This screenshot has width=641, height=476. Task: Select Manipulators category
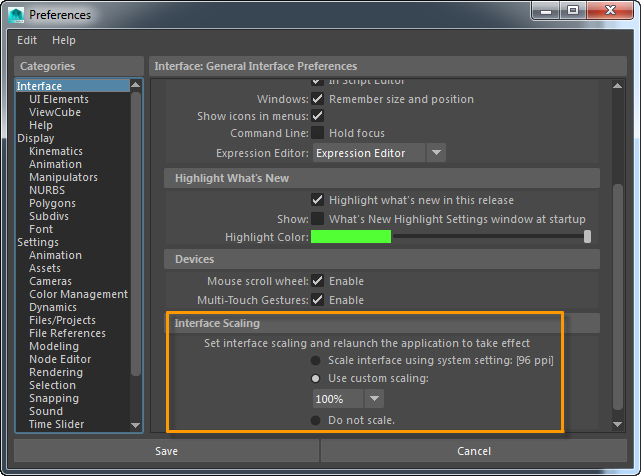coord(63,177)
